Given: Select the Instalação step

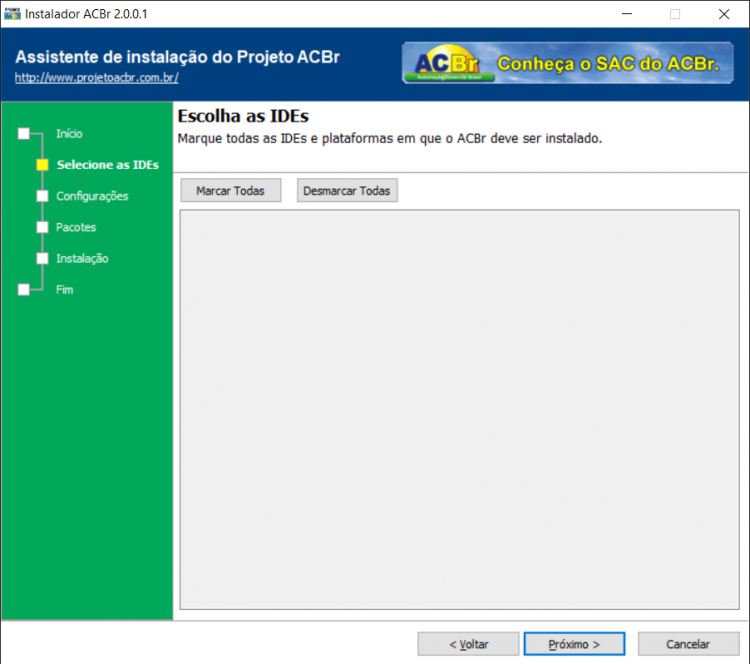Looking at the screenshot, I should tap(82, 258).
